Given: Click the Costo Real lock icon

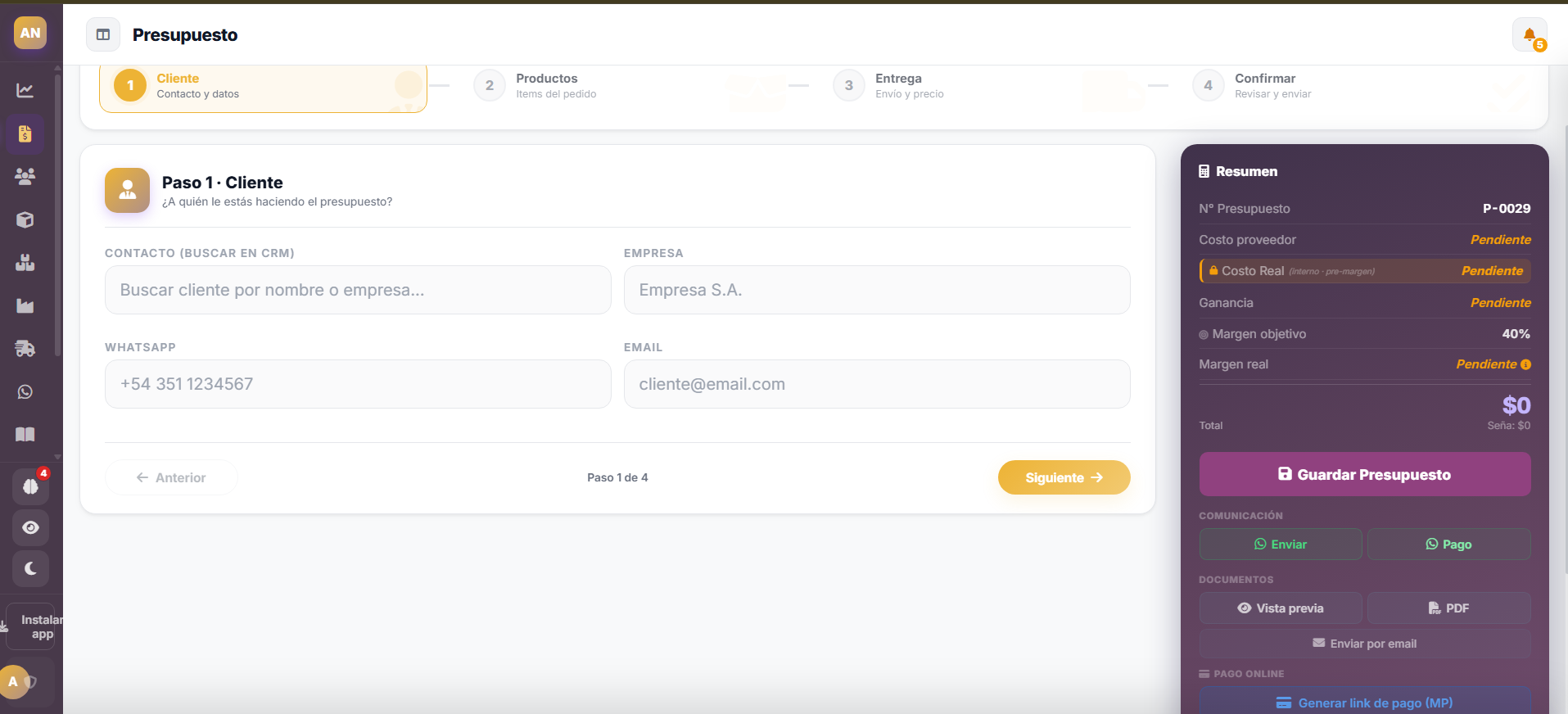Looking at the screenshot, I should 1213,270.
